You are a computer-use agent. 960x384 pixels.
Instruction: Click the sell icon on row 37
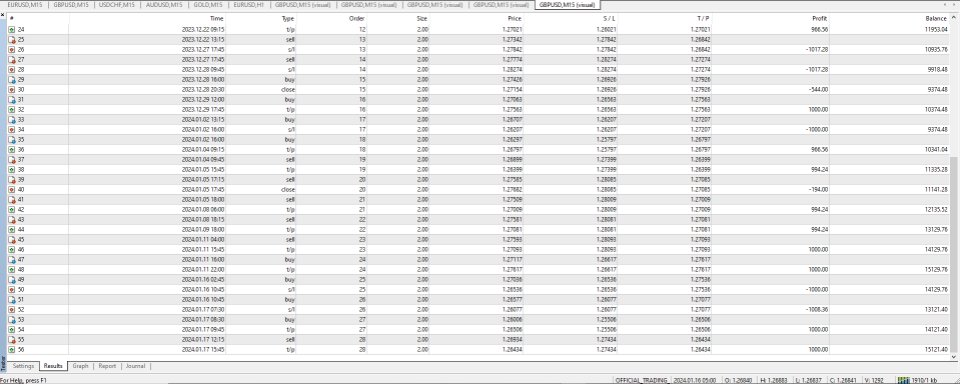coord(12,159)
